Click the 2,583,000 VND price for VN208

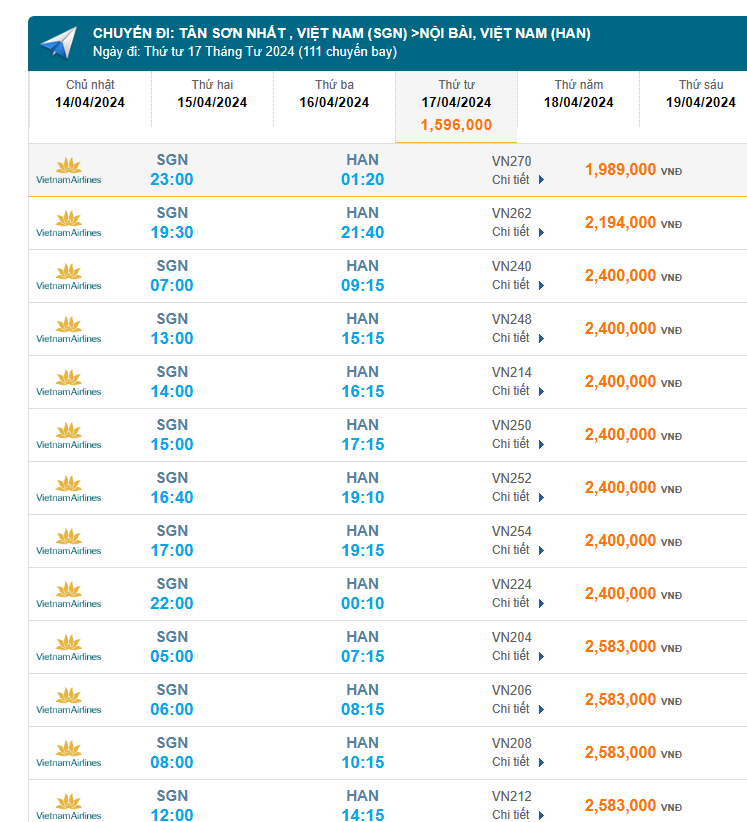click(x=620, y=753)
